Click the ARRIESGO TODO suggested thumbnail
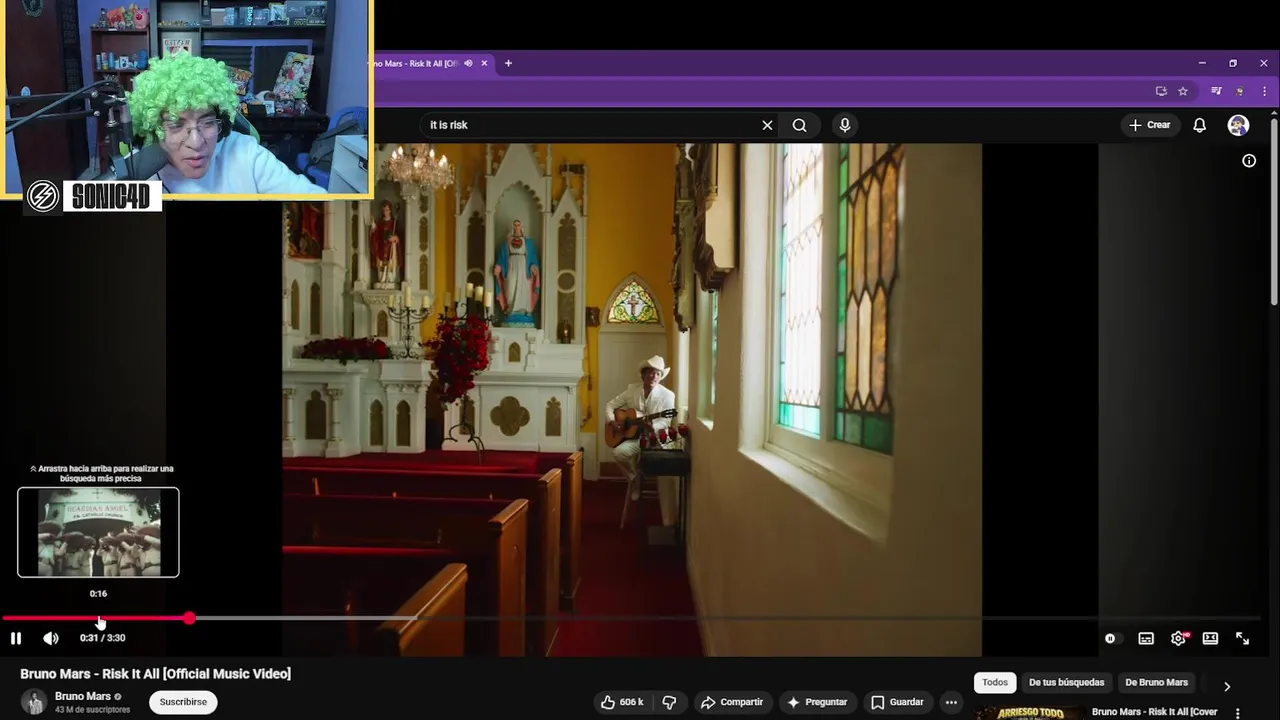The height and width of the screenshot is (720, 1280). click(1030, 712)
